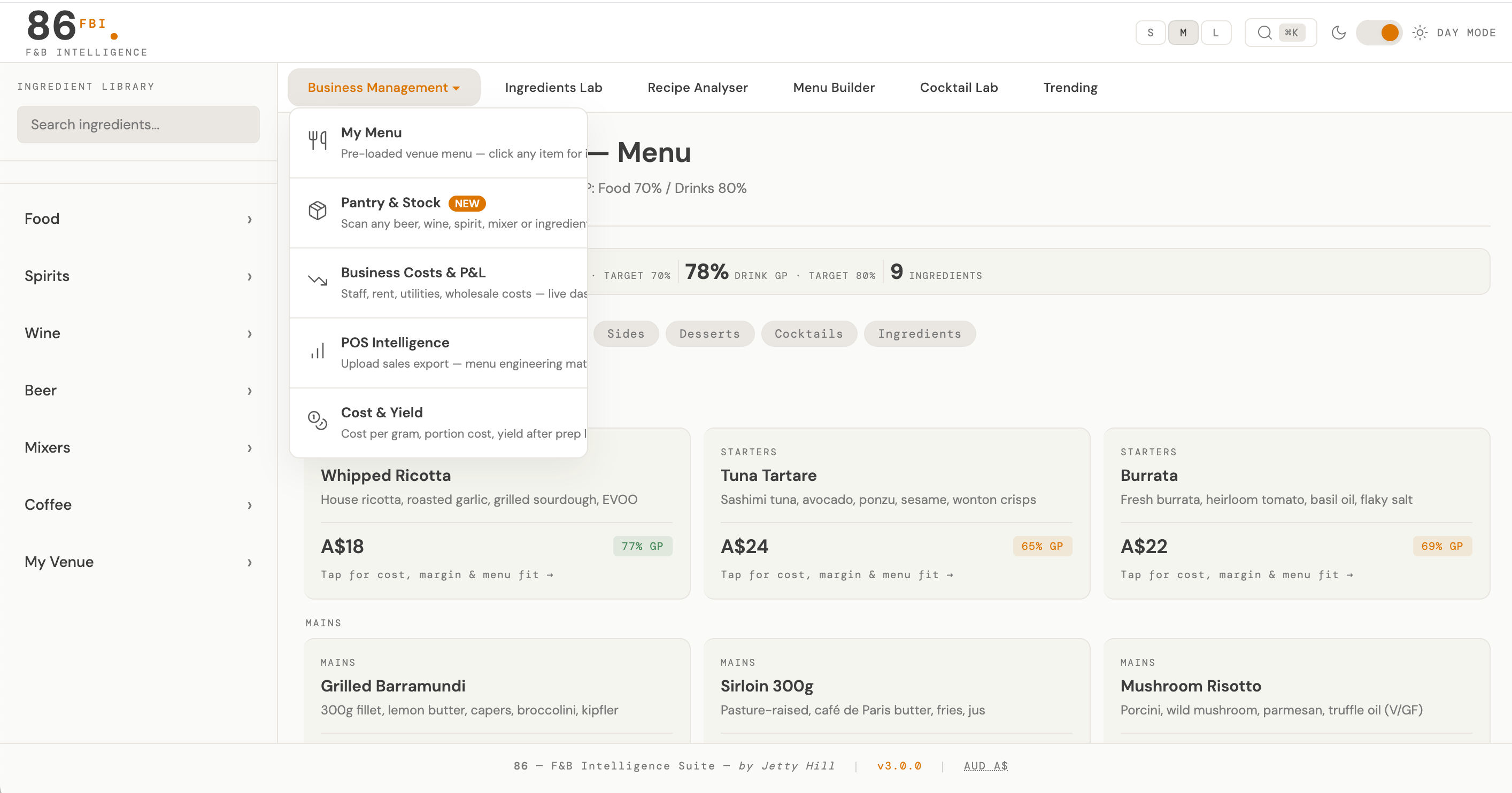The width and height of the screenshot is (1512, 793).
Task: Click the AUD A$ currency link
Action: [985, 766]
